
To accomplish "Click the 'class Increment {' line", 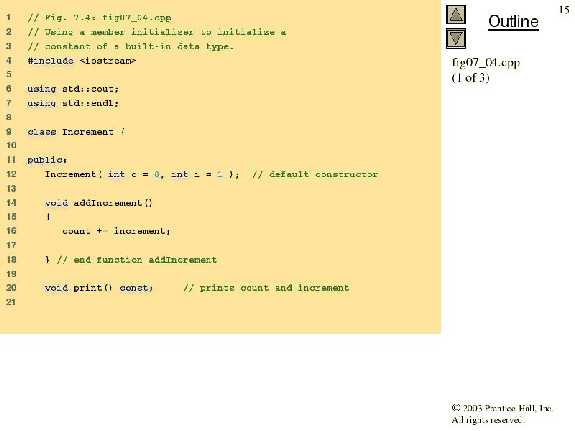I will coord(76,132).
